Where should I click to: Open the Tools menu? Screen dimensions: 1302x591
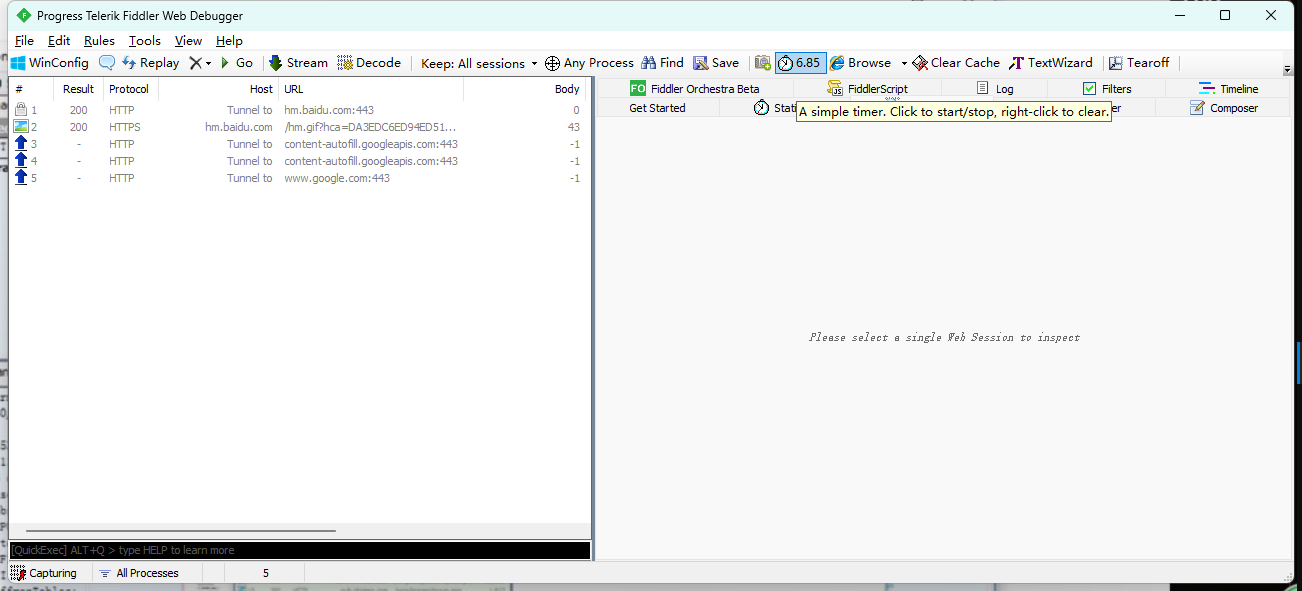(145, 41)
